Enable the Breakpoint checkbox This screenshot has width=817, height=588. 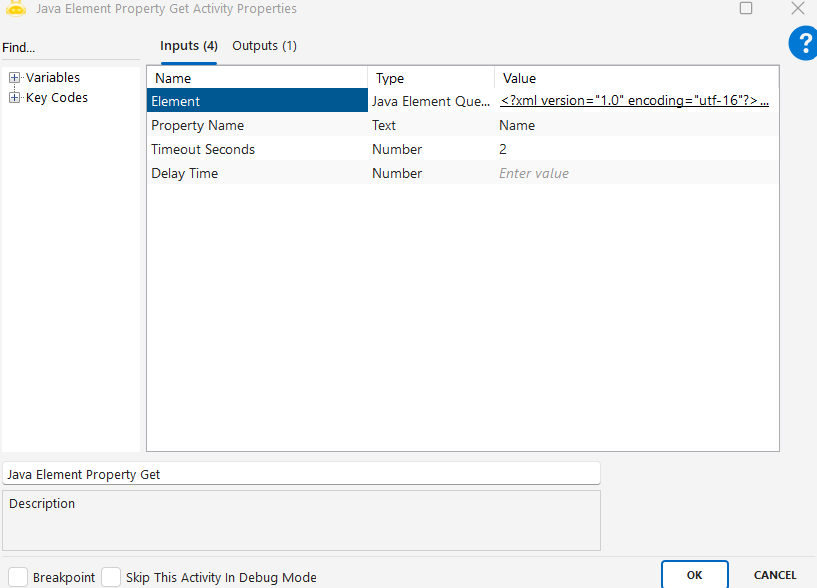coord(18,577)
